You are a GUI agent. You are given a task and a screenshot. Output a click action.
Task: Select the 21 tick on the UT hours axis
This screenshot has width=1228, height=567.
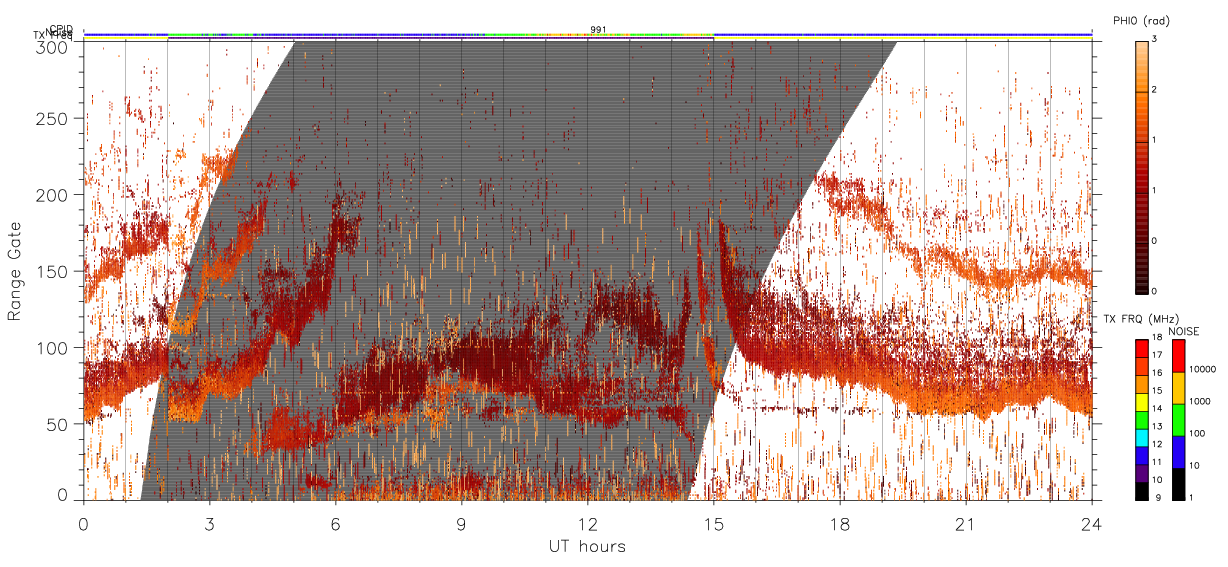(966, 524)
